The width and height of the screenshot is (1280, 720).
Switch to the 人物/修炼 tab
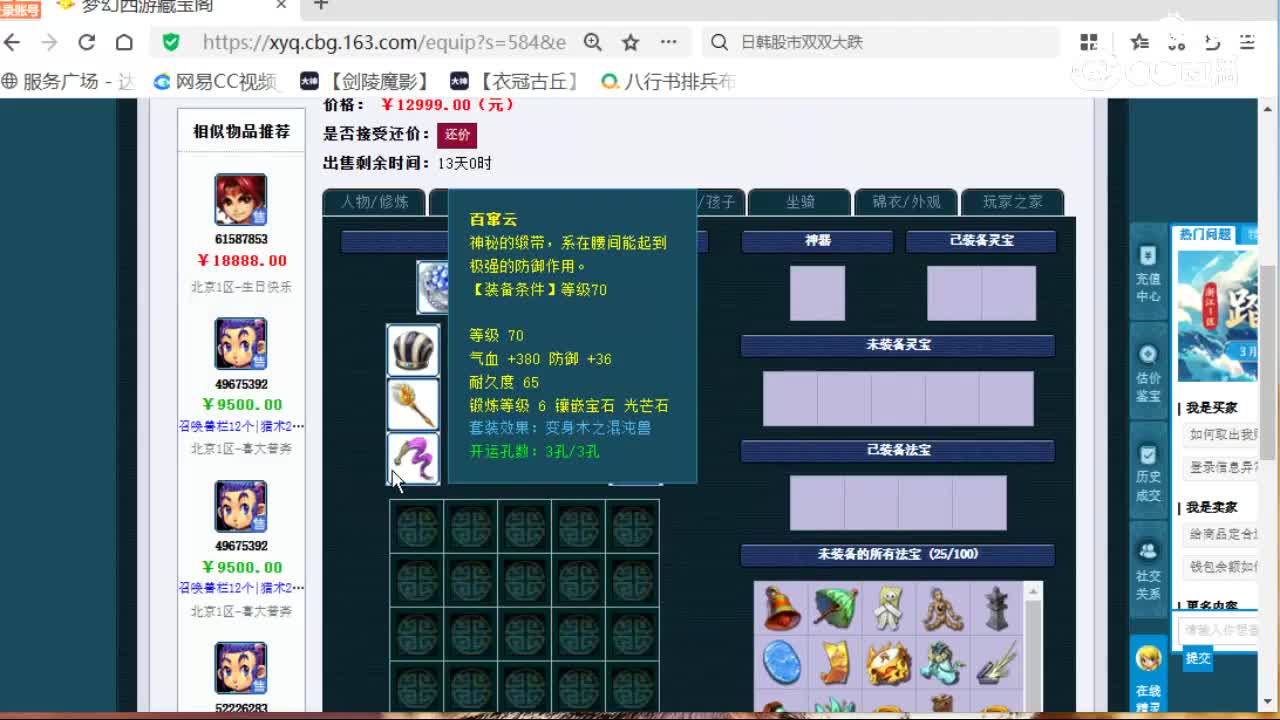click(374, 202)
